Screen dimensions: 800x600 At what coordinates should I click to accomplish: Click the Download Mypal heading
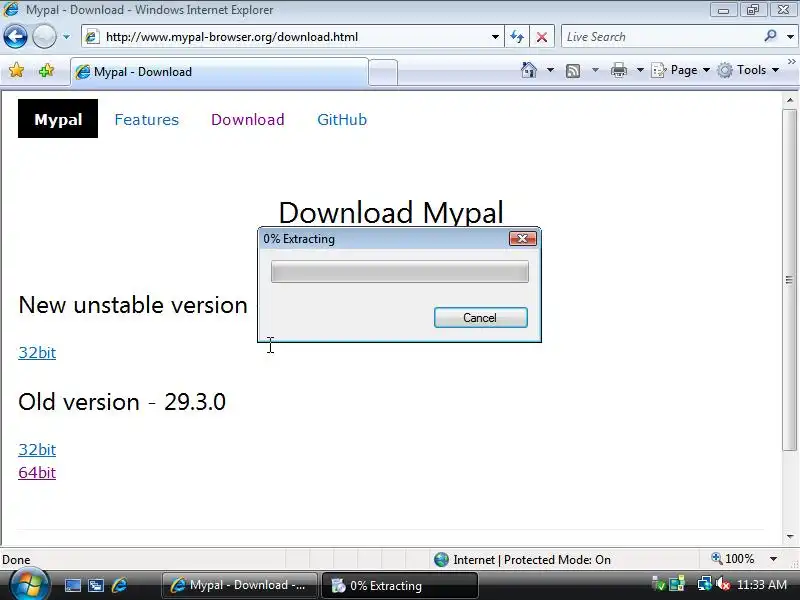[x=391, y=212]
